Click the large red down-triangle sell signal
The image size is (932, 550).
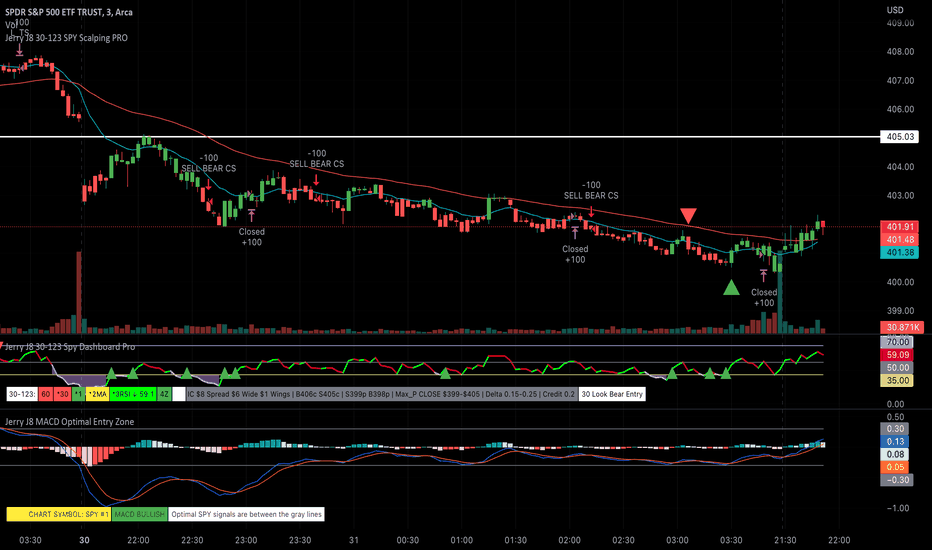click(688, 215)
